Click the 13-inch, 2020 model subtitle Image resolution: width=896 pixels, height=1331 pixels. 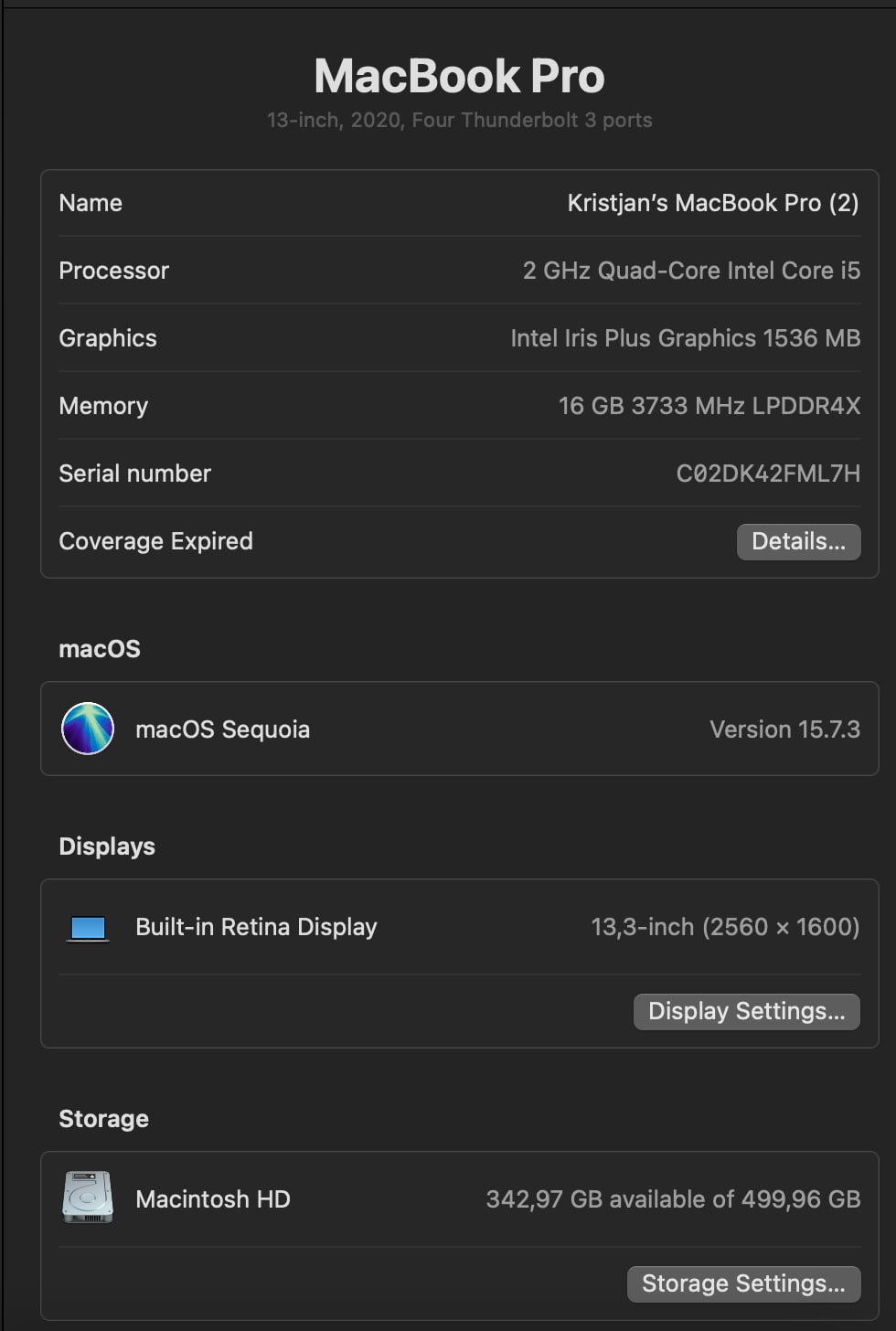pyautogui.click(x=459, y=120)
